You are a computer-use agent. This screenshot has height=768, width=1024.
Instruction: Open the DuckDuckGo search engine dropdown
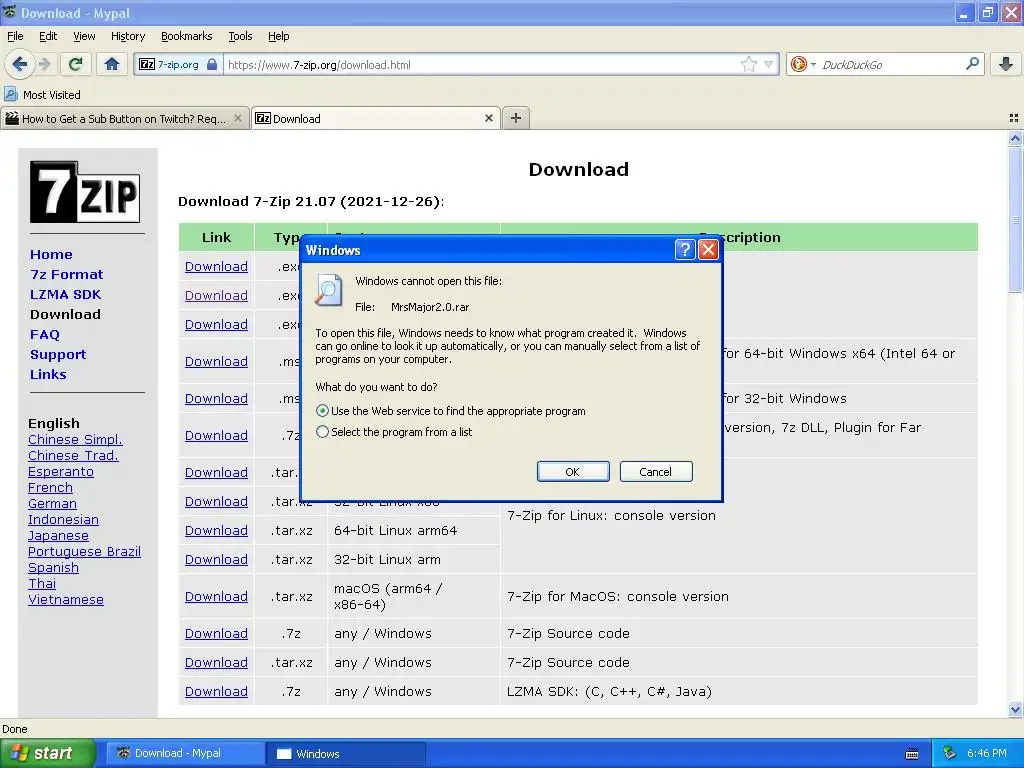pyautogui.click(x=803, y=64)
